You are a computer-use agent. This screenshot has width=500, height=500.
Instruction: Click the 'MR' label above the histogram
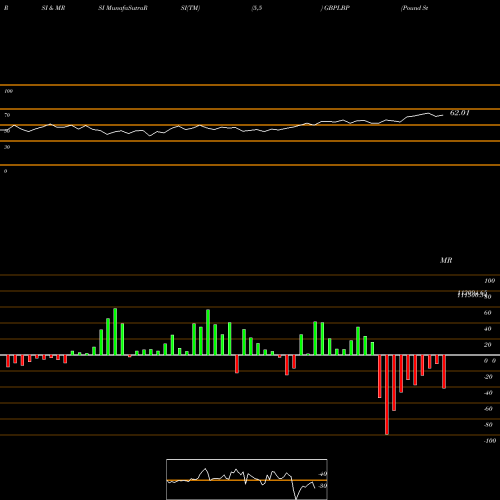(446, 260)
